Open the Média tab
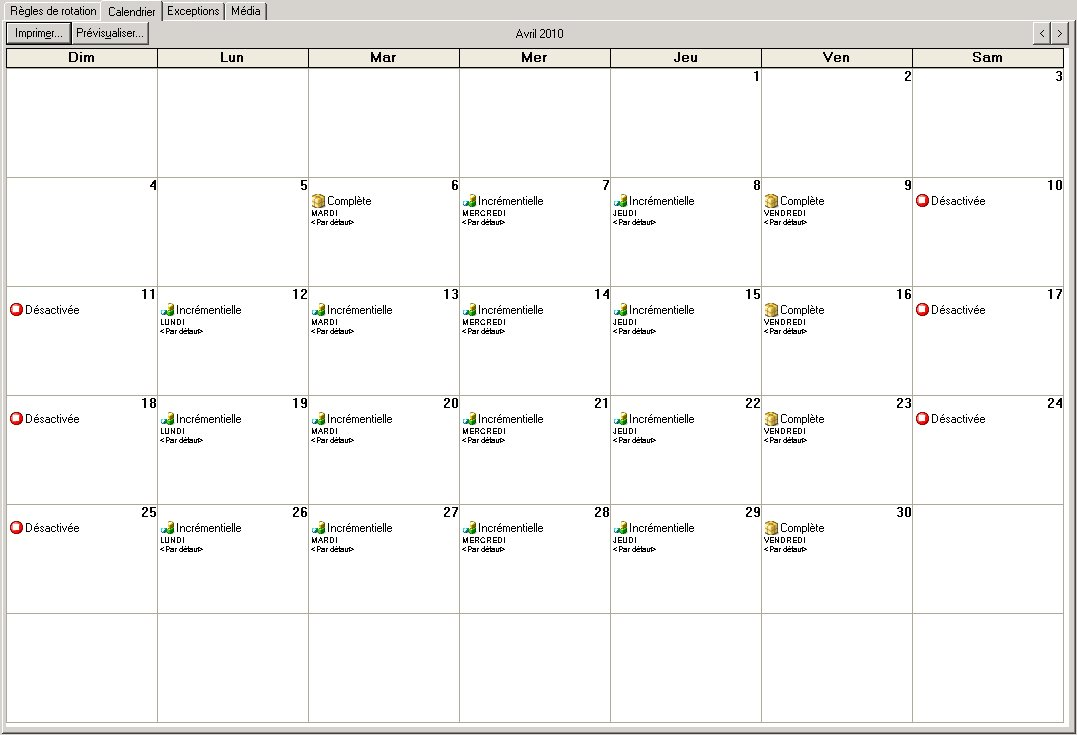This screenshot has height=735, width=1077. click(245, 11)
